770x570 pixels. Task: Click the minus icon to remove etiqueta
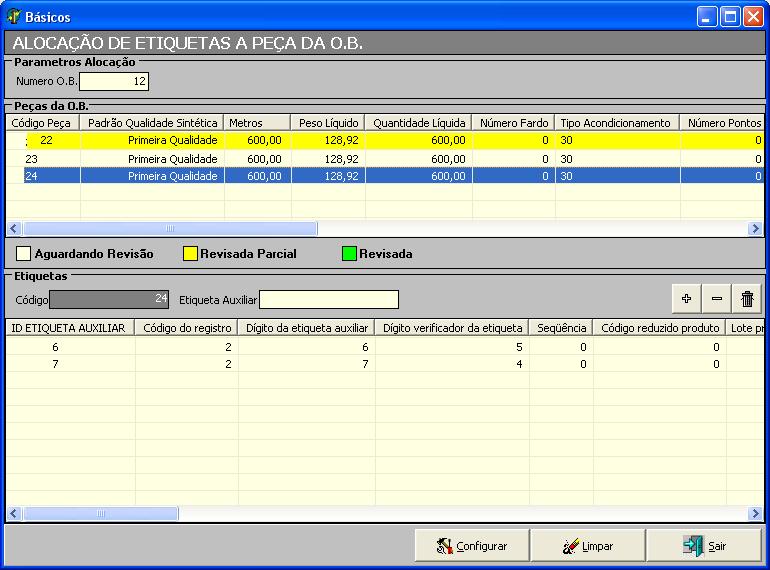coord(716,298)
